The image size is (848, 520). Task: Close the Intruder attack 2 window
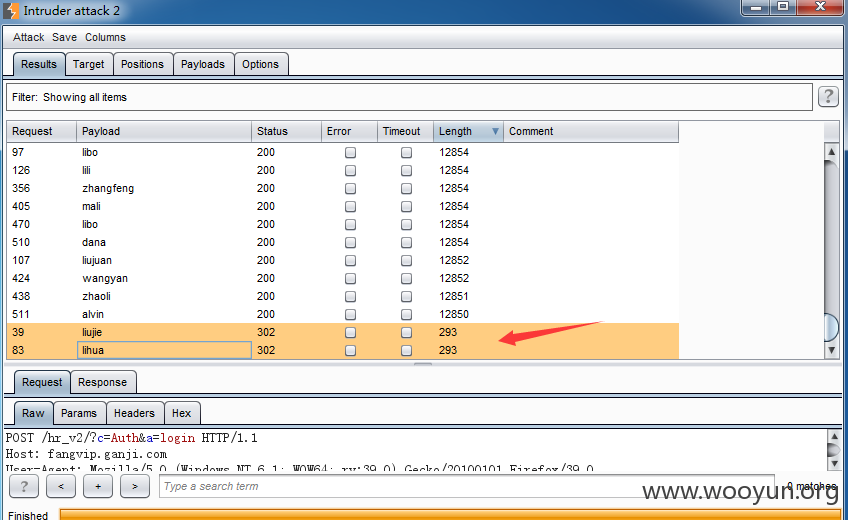click(820, 8)
